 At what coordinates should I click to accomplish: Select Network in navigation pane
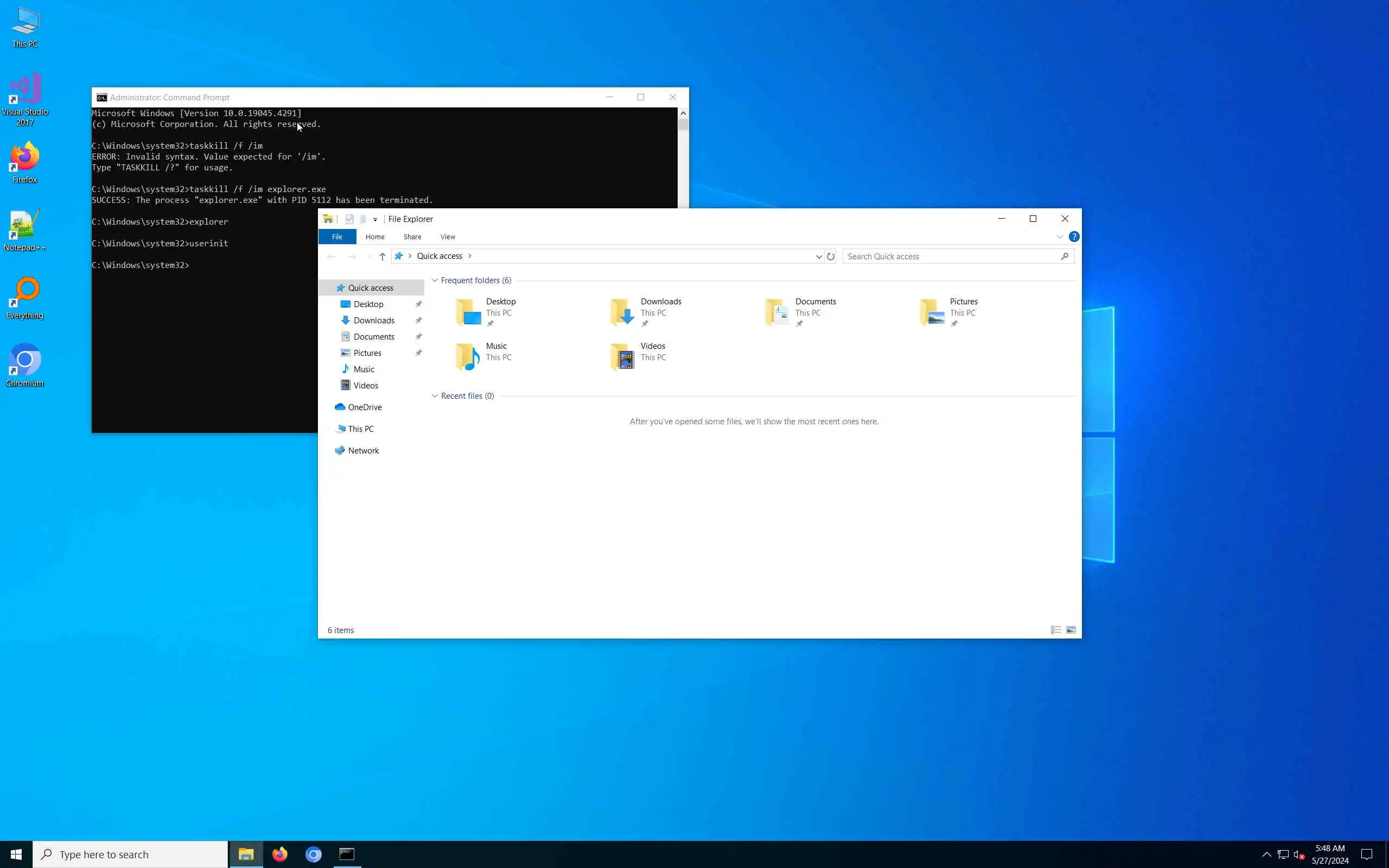click(363, 451)
